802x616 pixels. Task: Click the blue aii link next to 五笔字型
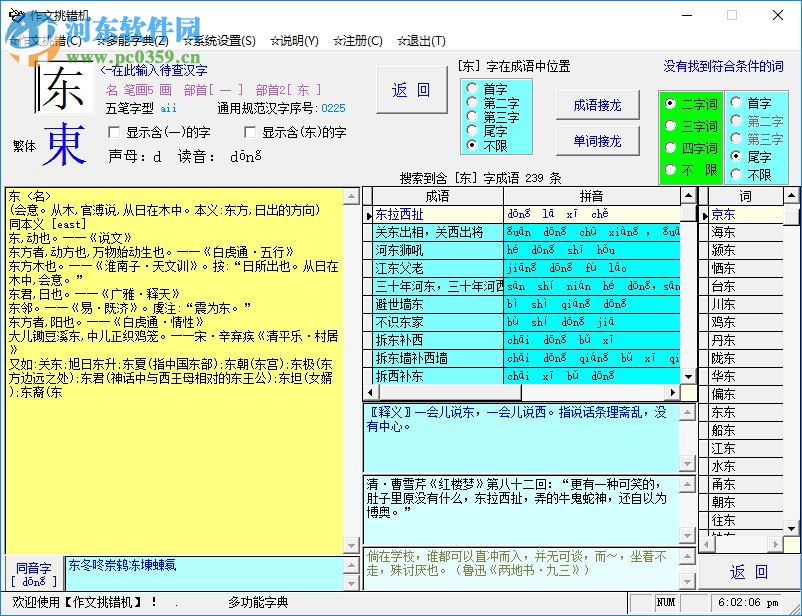167,108
